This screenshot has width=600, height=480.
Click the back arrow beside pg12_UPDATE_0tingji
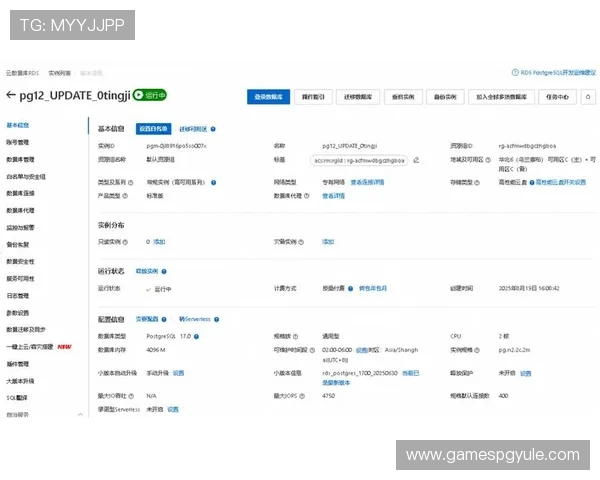click(x=11, y=96)
